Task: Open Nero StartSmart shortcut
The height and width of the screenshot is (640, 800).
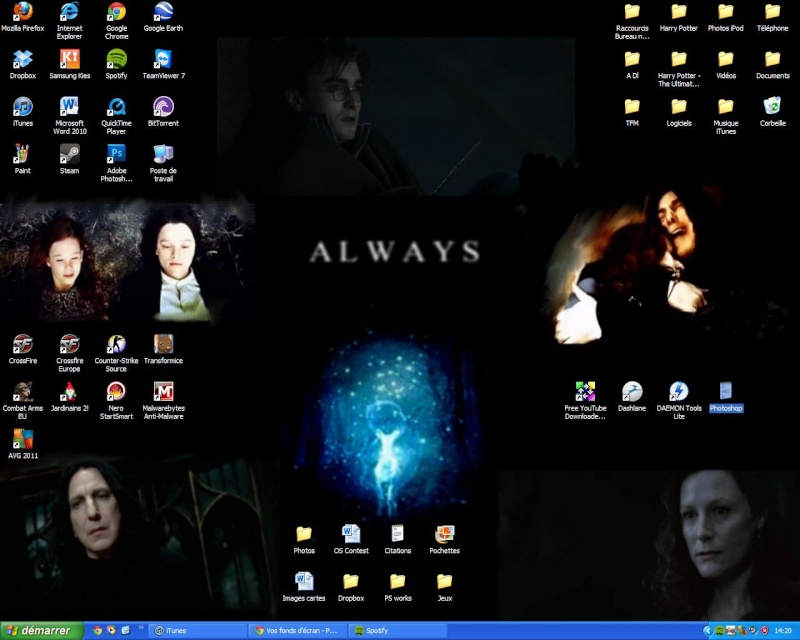Action: pyautogui.click(x=116, y=401)
